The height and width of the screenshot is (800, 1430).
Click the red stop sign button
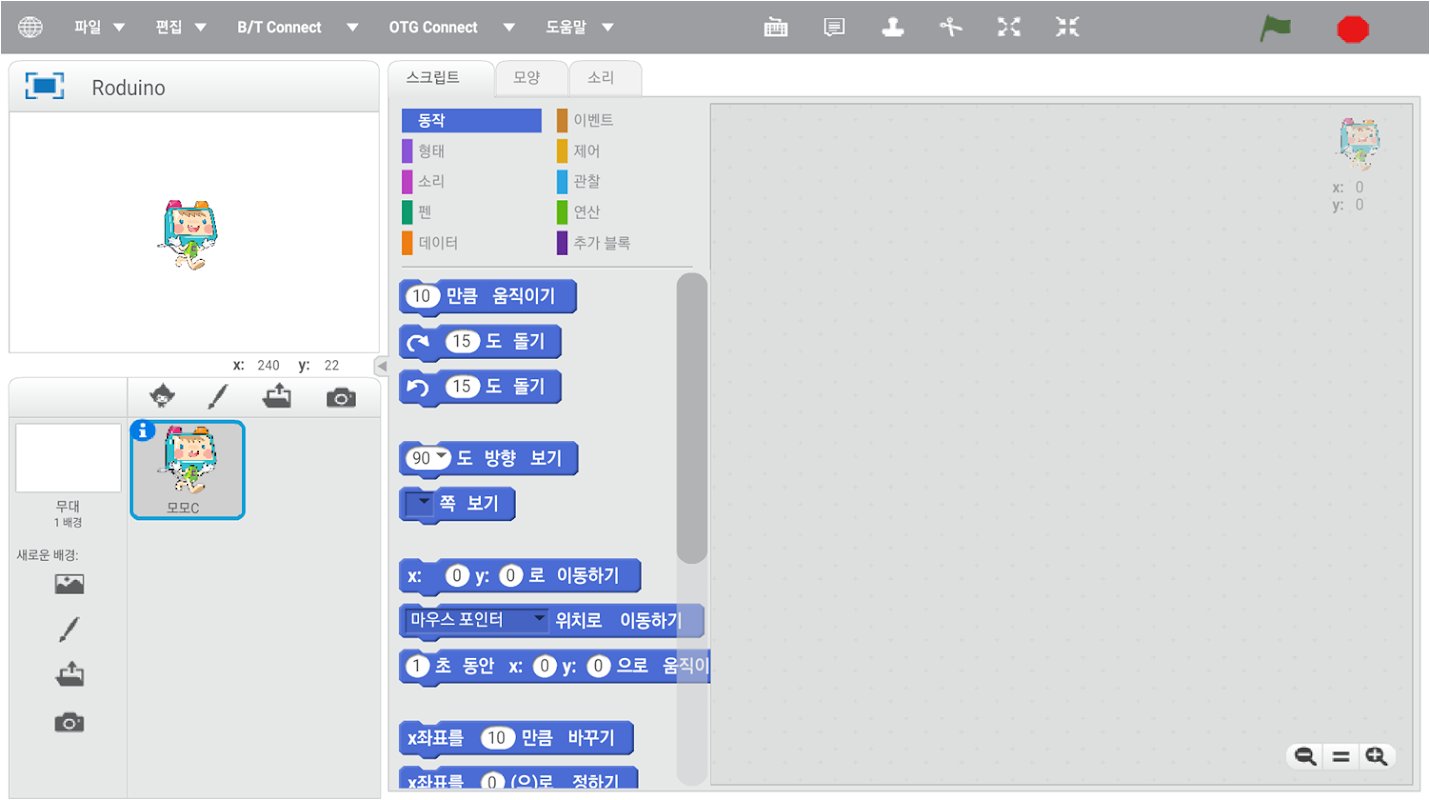tap(1353, 29)
